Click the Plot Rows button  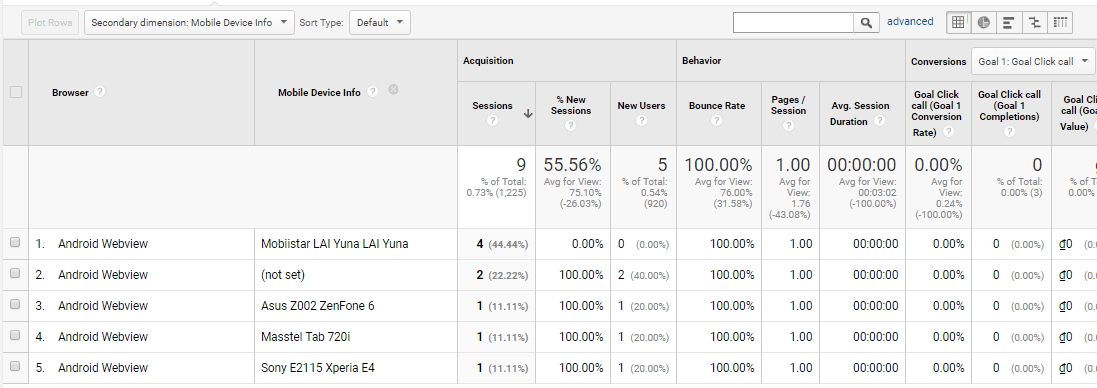50,22
